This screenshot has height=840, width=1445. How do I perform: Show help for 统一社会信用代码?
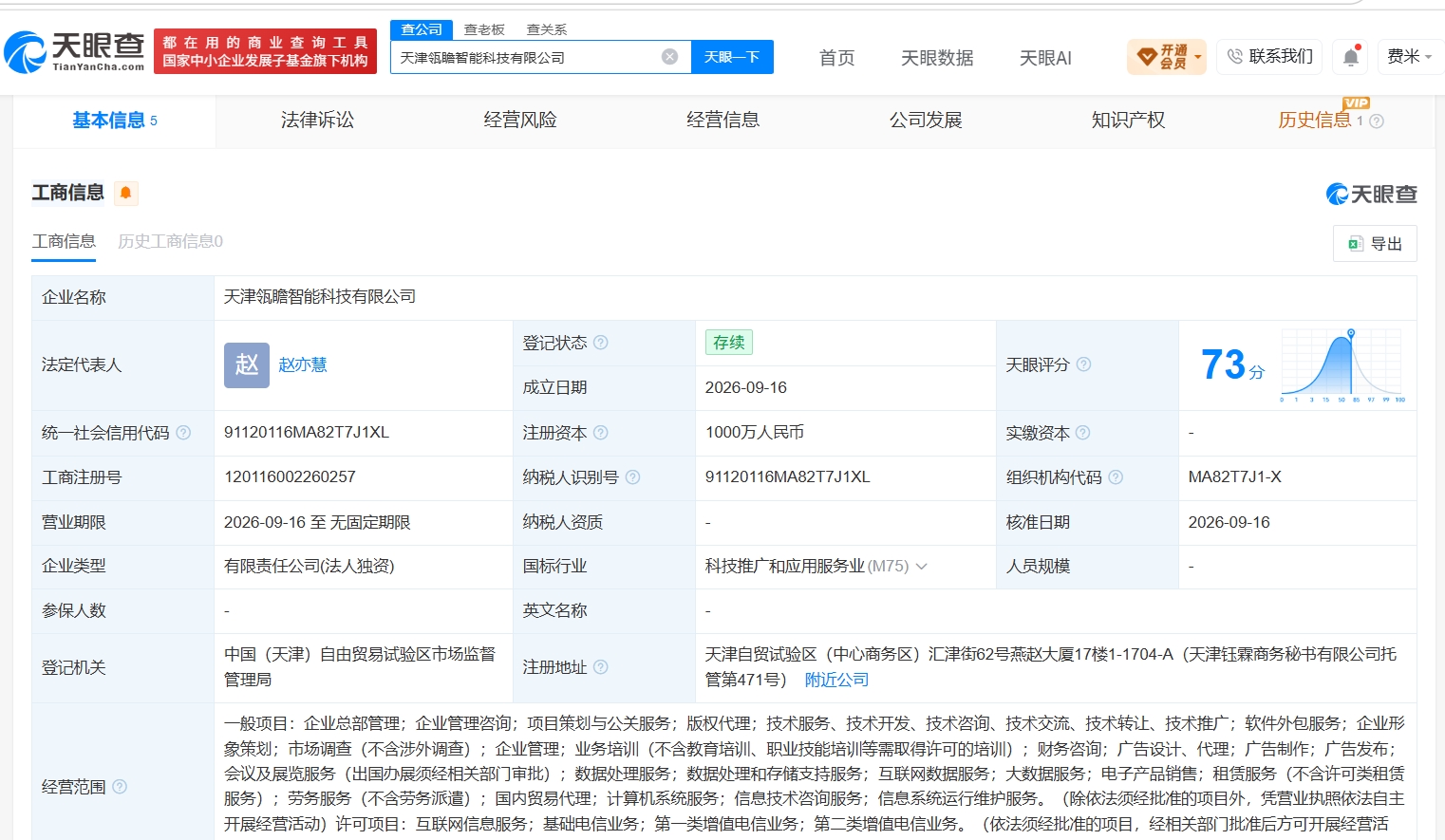click(x=183, y=433)
